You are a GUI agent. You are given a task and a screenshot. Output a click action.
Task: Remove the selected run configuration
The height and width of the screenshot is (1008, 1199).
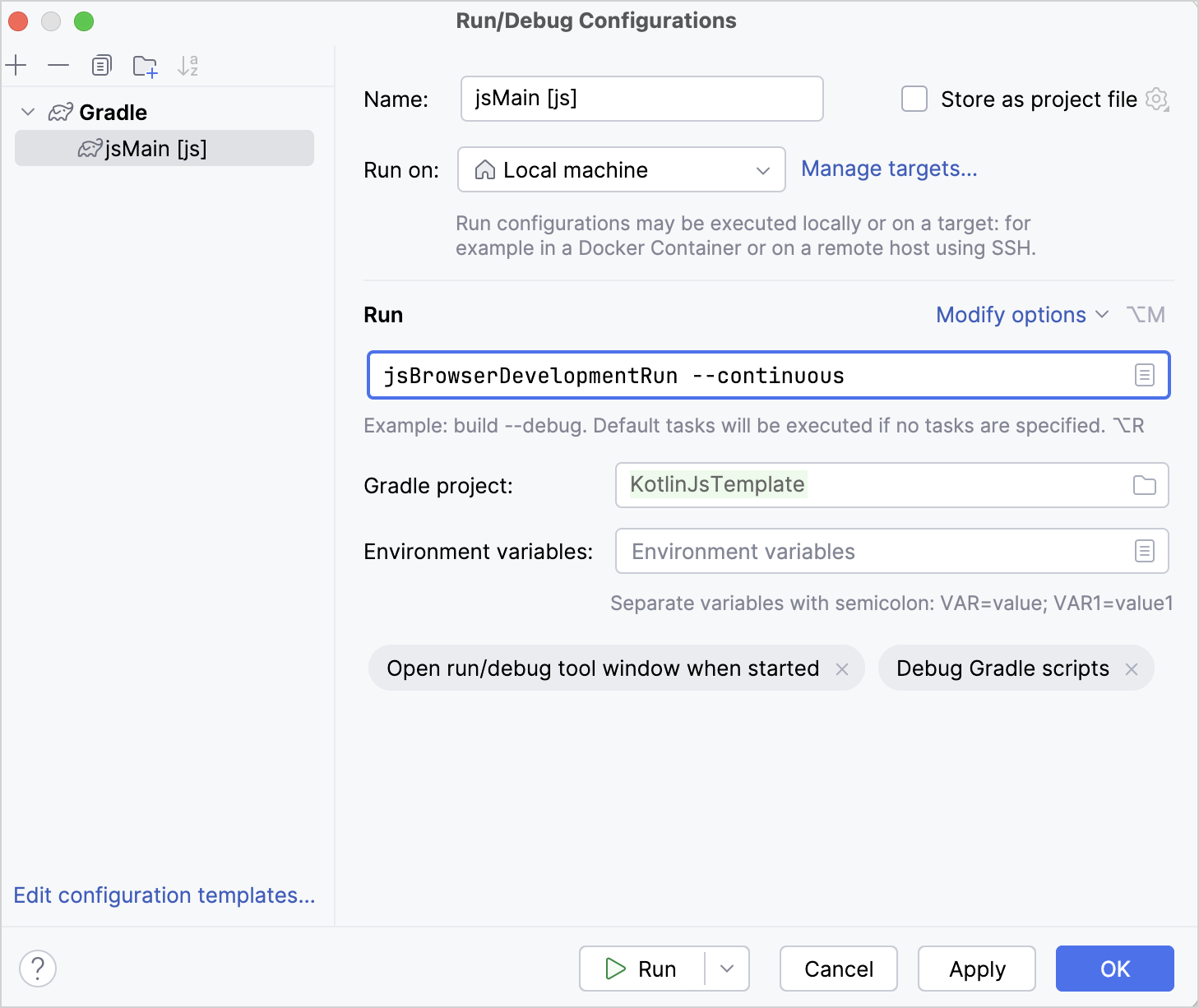(x=58, y=65)
